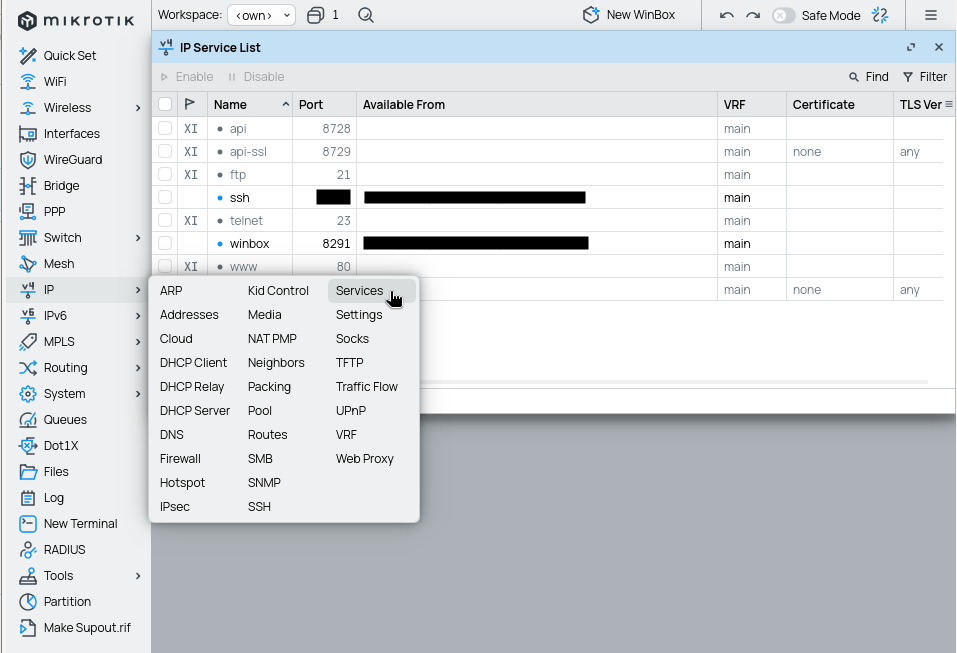The width and height of the screenshot is (957, 653).
Task: Sort by the Name column
Action: point(250,104)
